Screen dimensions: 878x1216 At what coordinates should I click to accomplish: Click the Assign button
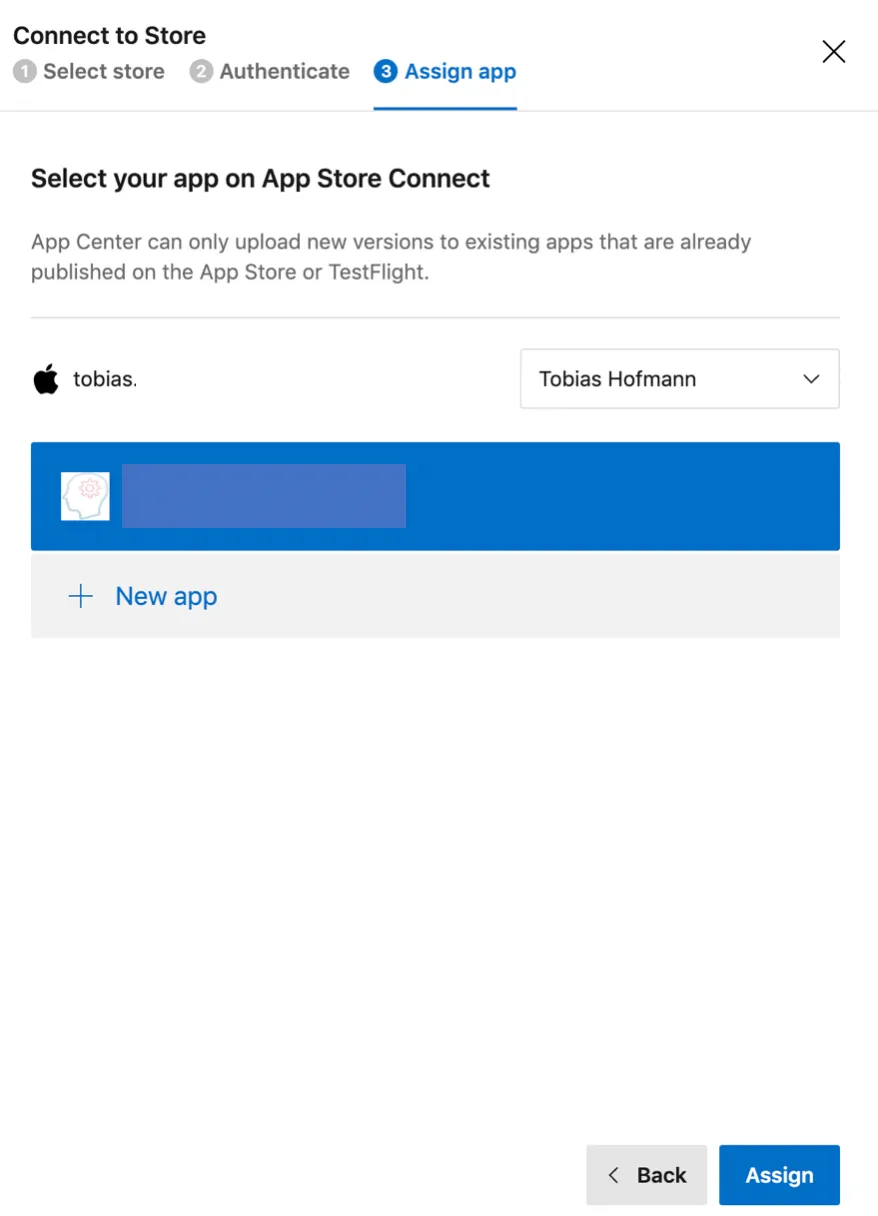click(x=779, y=1175)
